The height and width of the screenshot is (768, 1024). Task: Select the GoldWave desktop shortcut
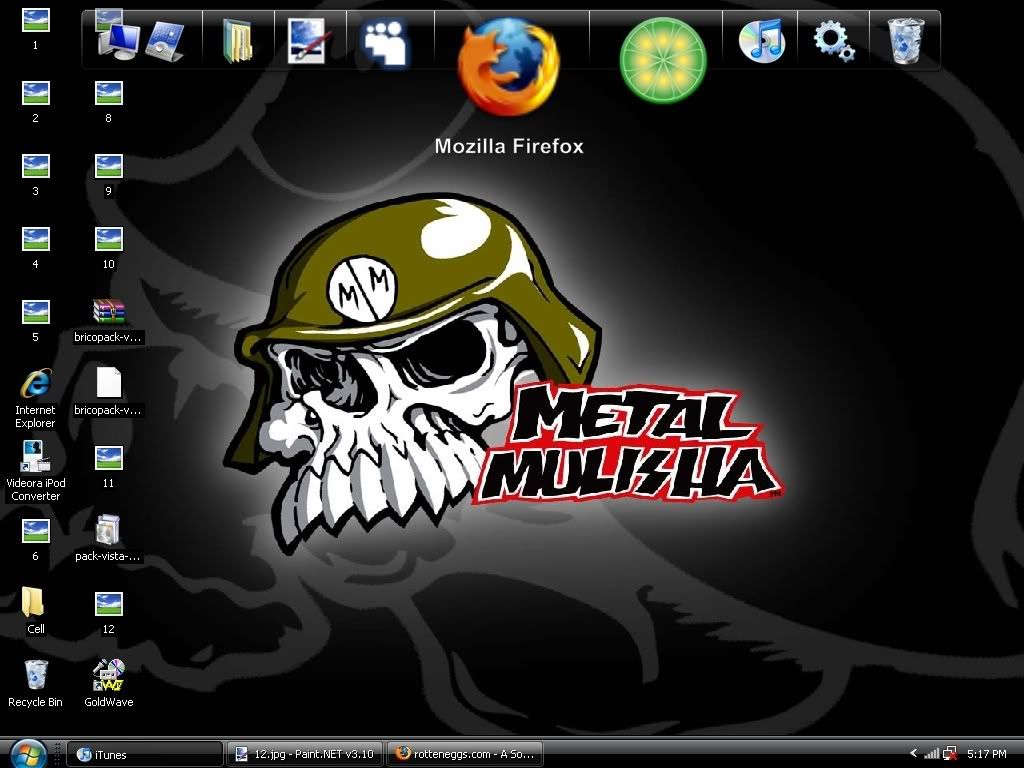tap(108, 684)
